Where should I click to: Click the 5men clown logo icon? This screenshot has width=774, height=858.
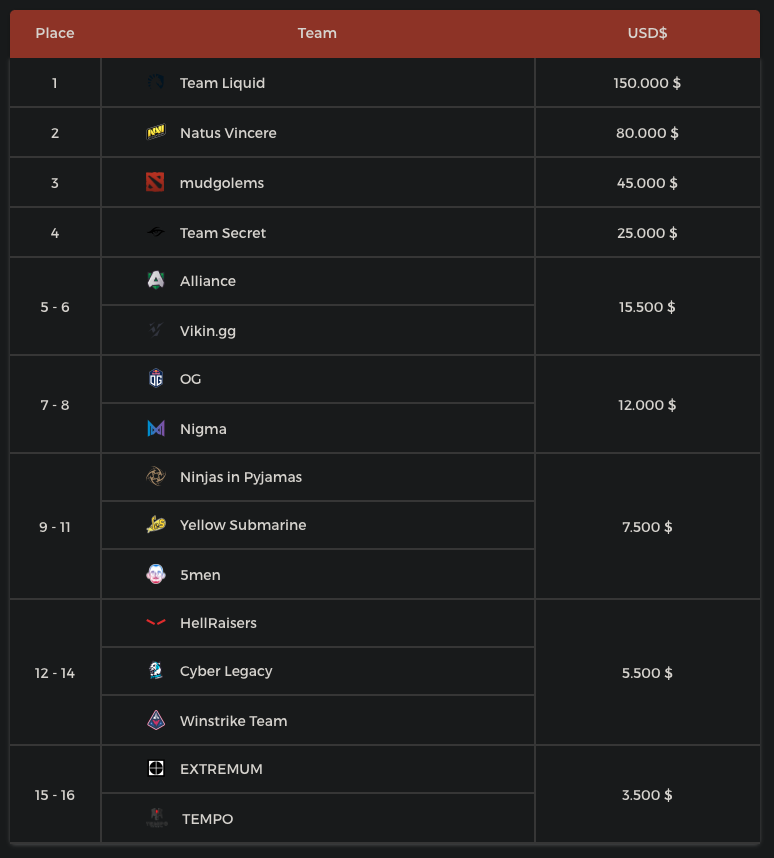pyautogui.click(x=155, y=575)
